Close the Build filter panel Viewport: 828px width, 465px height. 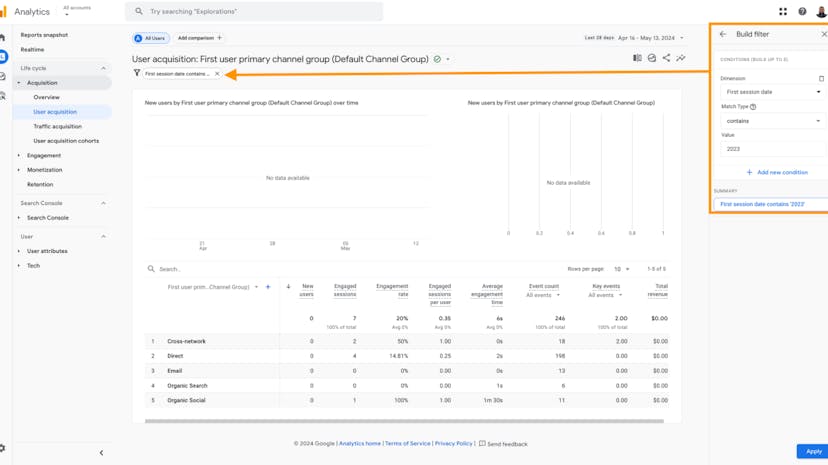point(824,34)
